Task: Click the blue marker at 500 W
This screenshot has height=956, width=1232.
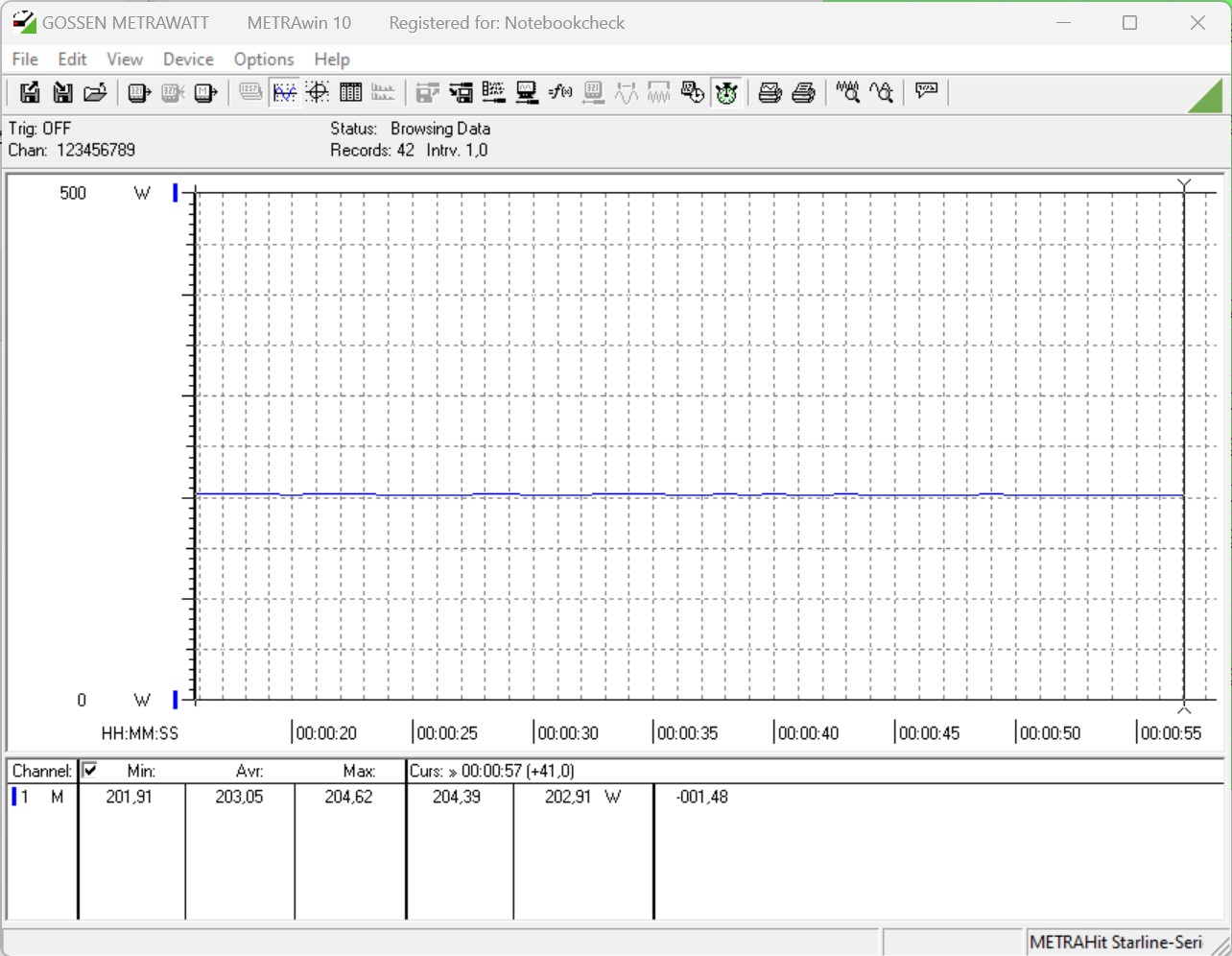Action: pyautogui.click(x=176, y=193)
